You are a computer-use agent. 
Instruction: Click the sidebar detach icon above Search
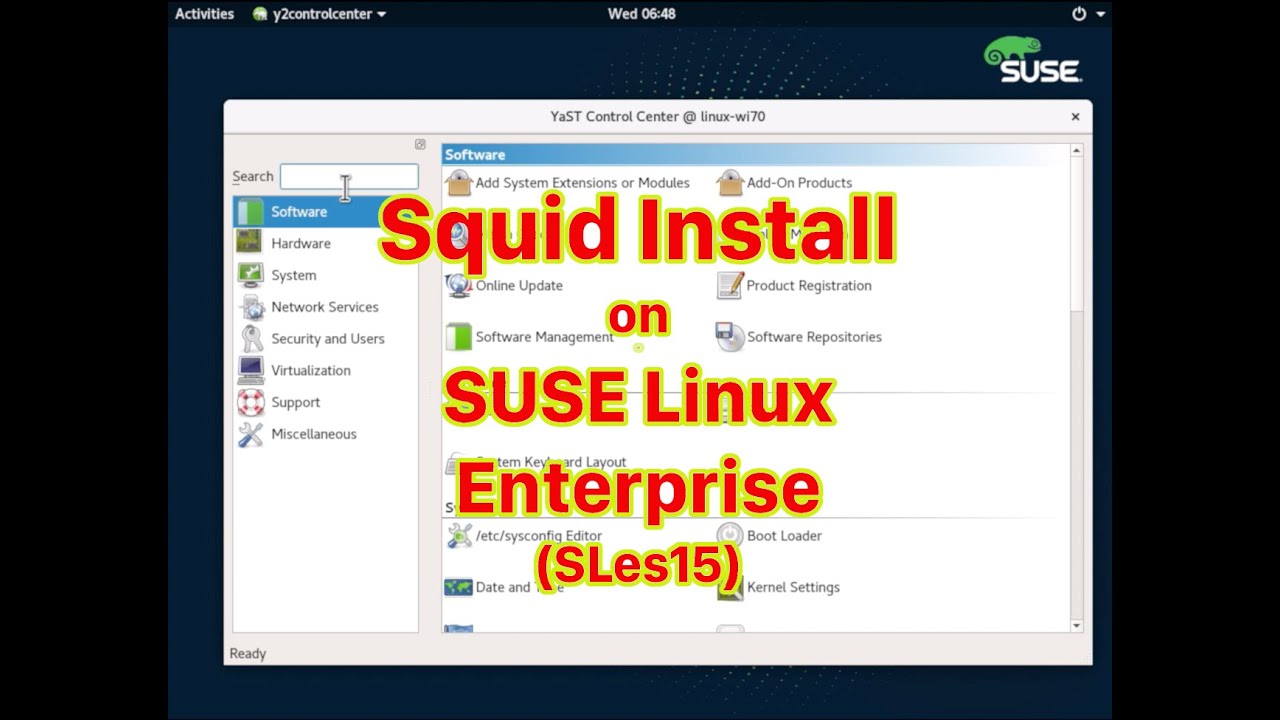click(x=420, y=144)
